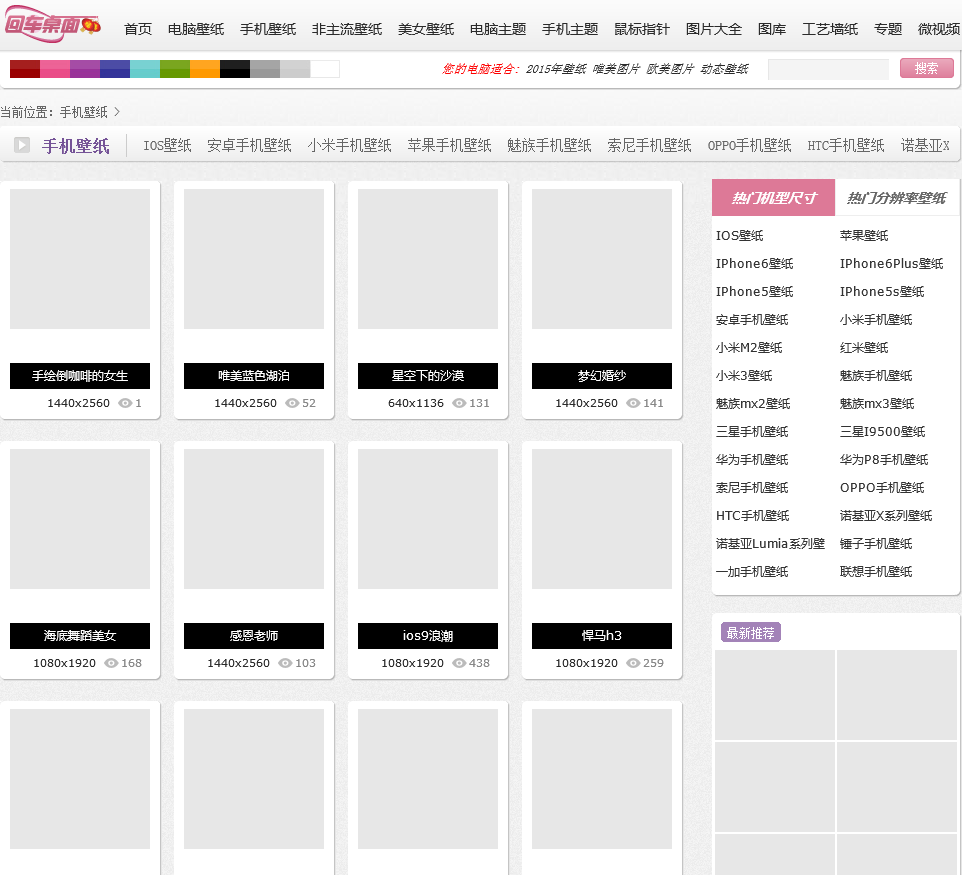The width and height of the screenshot is (962, 875).
Task: Click the eye view icon under ios9浪潮
Action: pos(459,663)
